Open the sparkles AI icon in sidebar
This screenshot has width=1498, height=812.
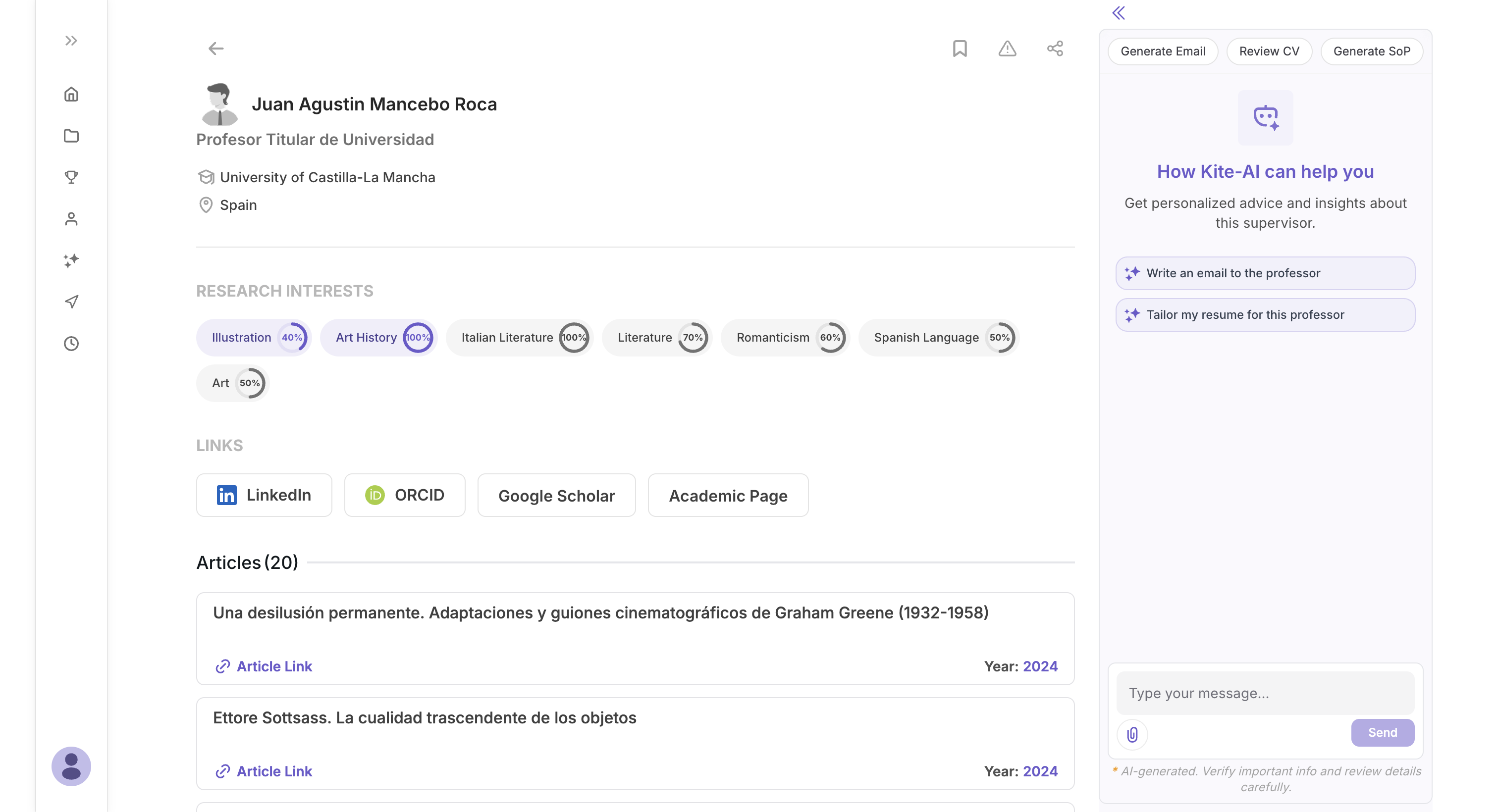[x=71, y=260]
